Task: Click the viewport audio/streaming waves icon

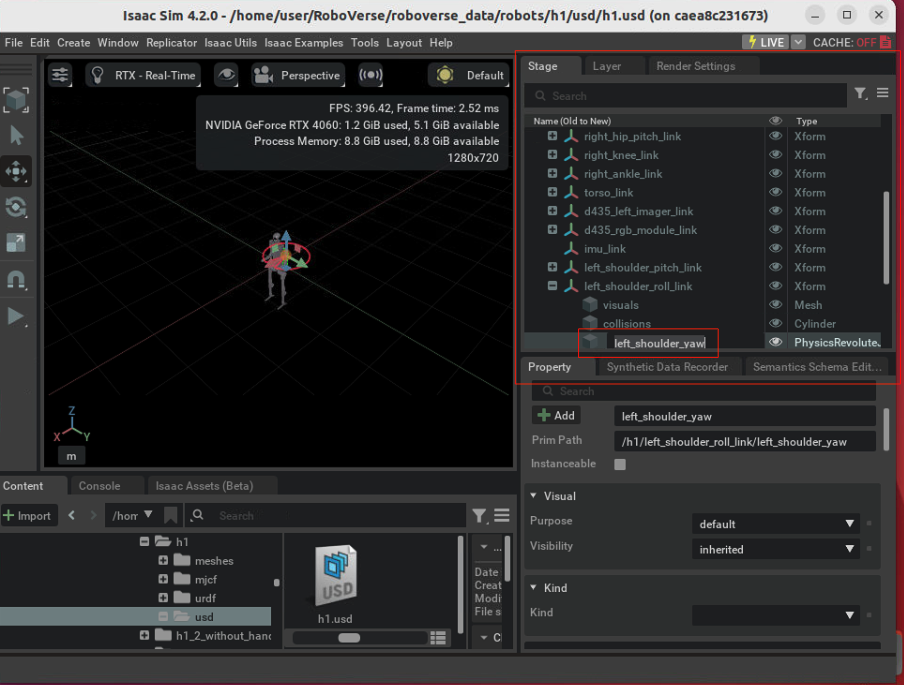Action: tap(370, 75)
